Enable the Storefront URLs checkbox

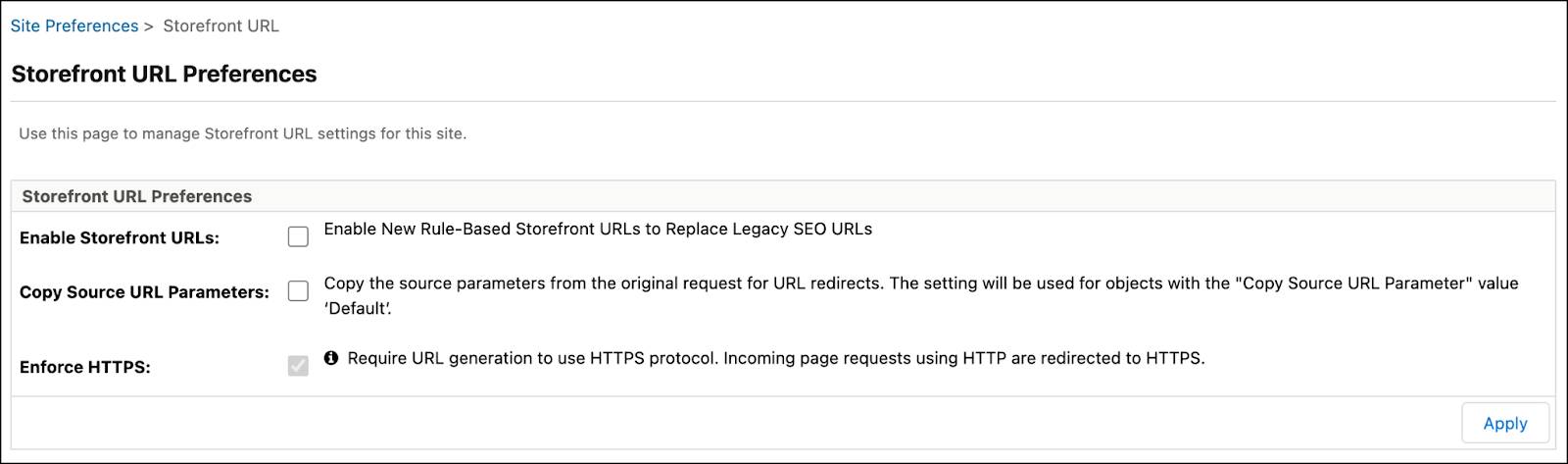tap(298, 236)
